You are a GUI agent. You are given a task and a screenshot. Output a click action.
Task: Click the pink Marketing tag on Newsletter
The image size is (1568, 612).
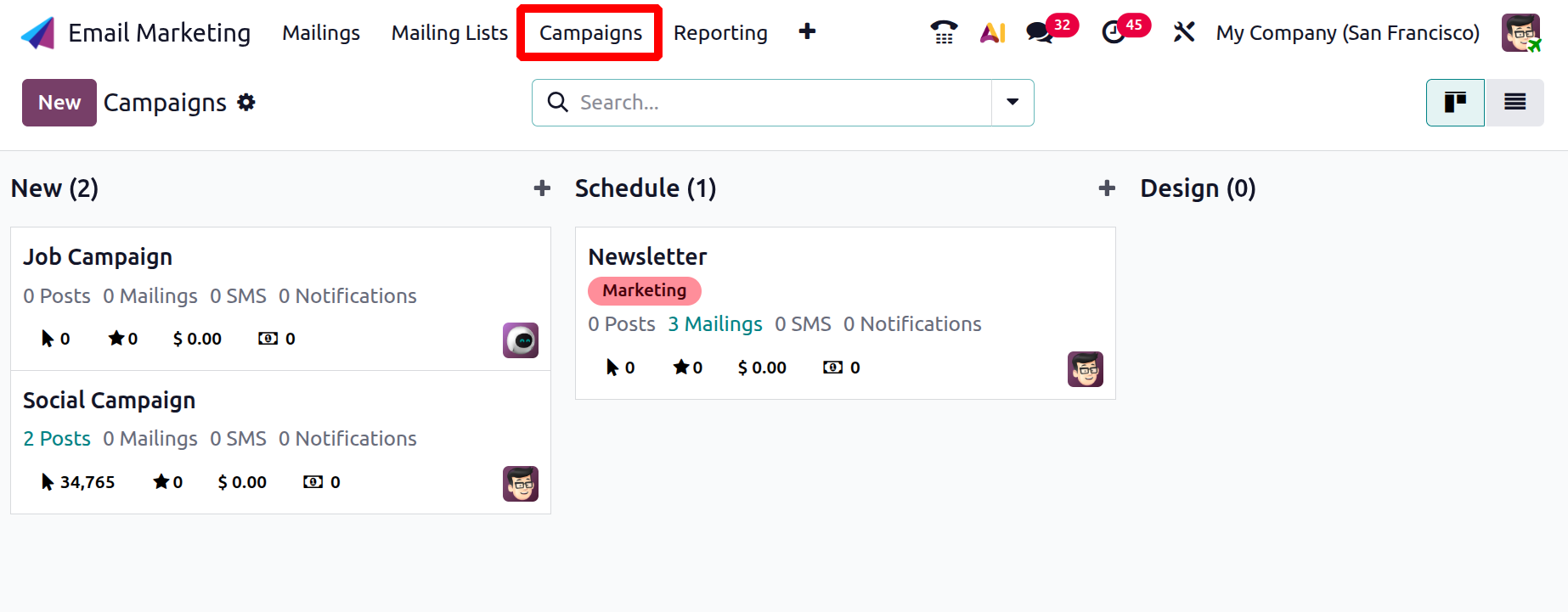[x=644, y=291]
